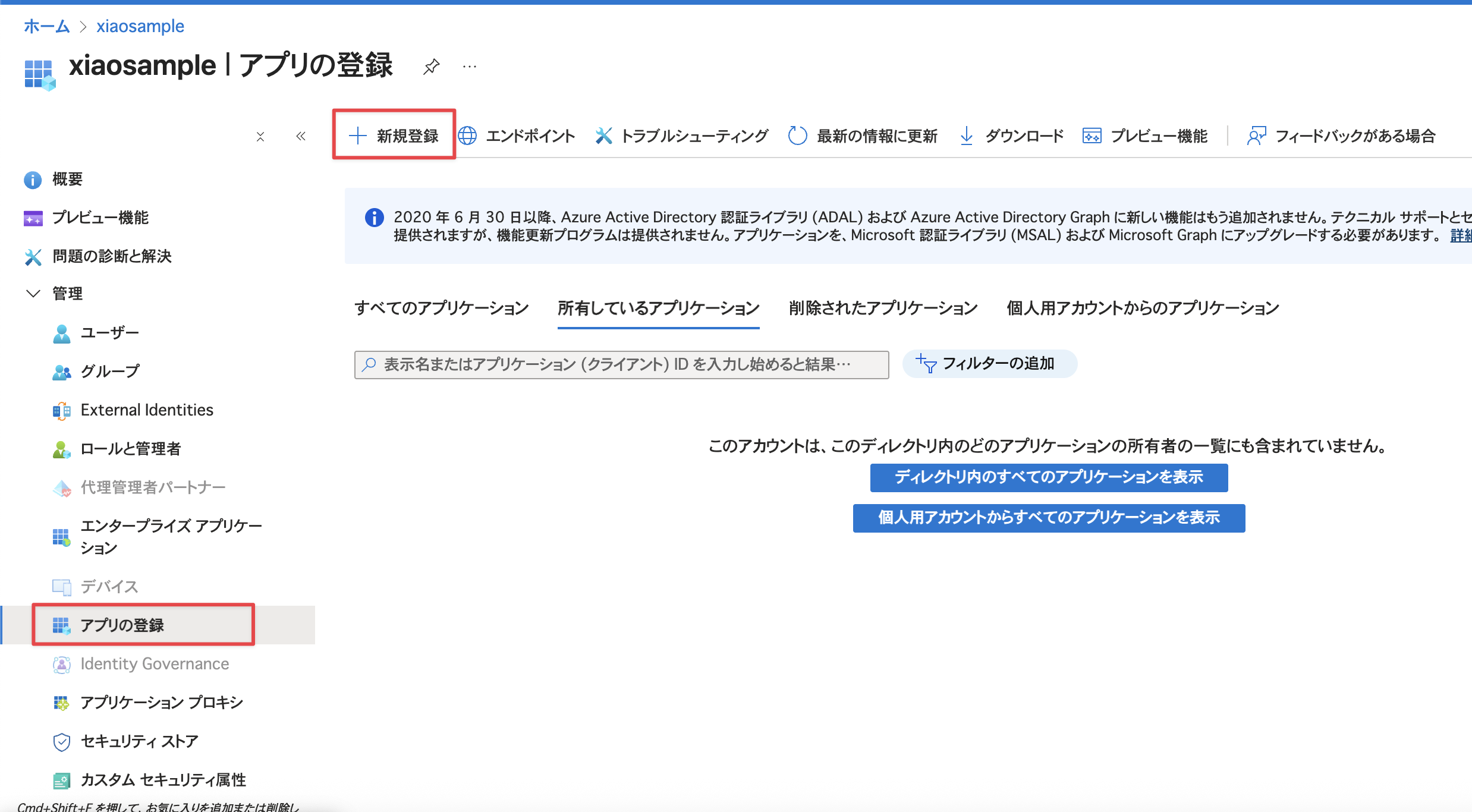Click 新規登録 plus icon button

394,136
